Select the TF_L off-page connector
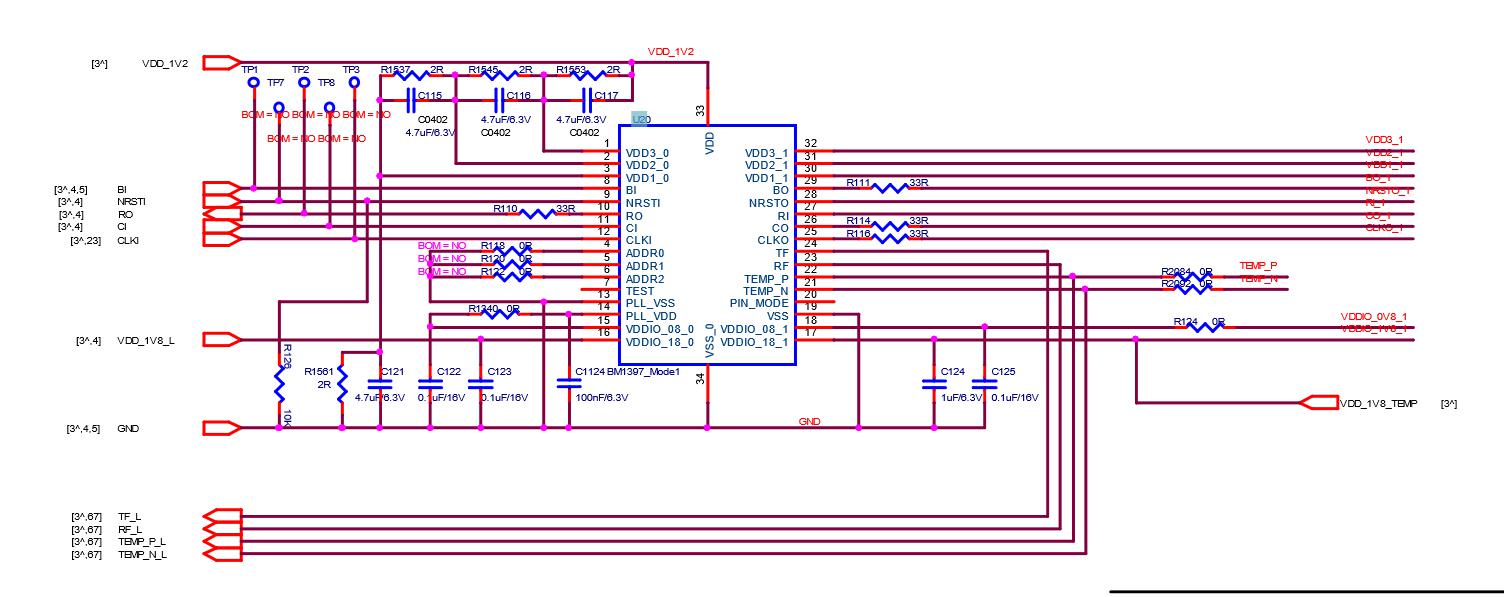This screenshot has height=597, width=1504. 221,517
